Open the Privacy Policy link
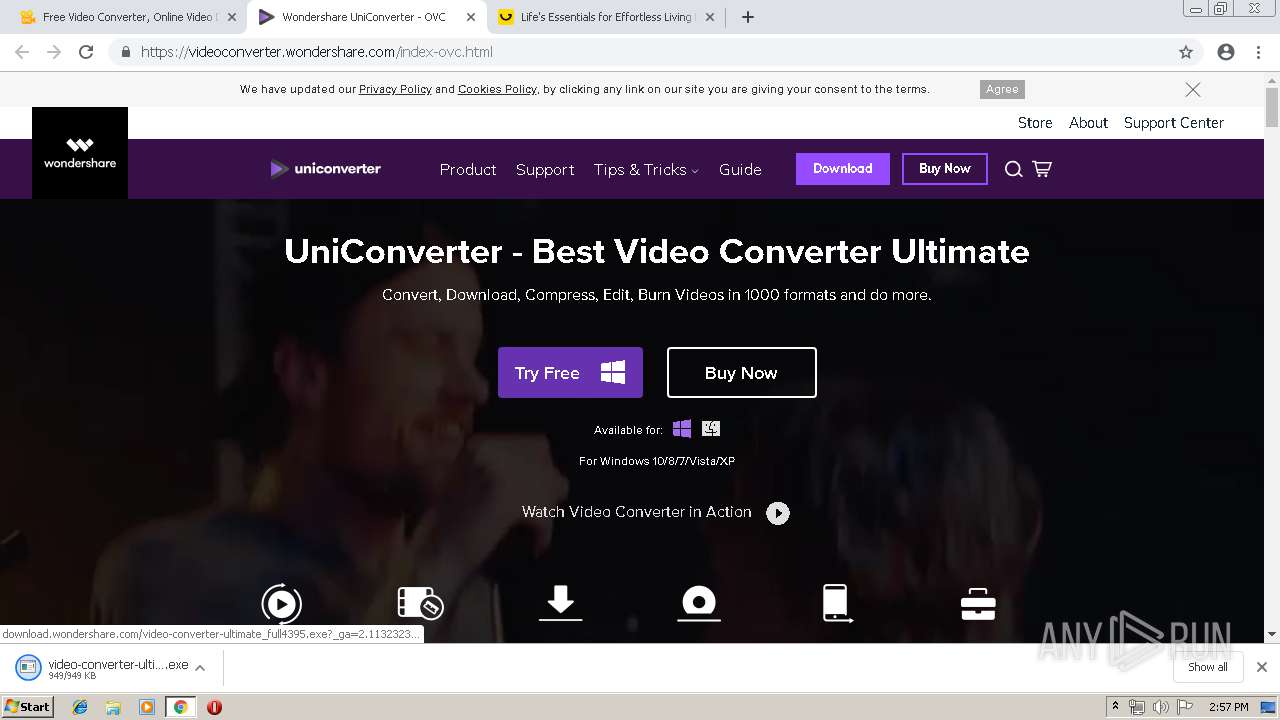The image size is (1280, 720). coord(395,89)
